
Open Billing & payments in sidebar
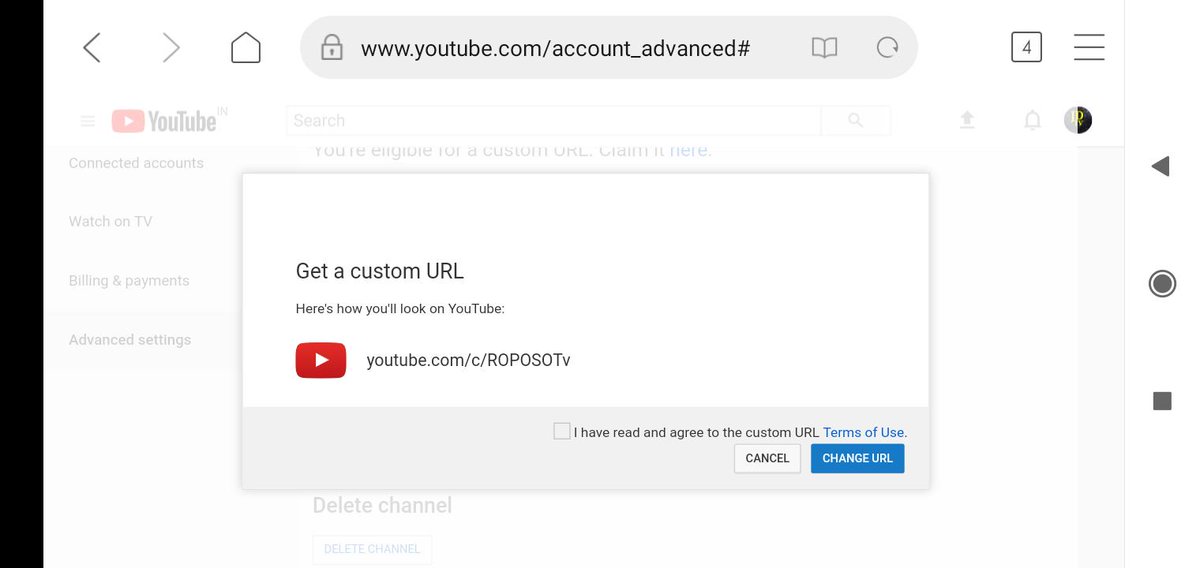(129, 281)
